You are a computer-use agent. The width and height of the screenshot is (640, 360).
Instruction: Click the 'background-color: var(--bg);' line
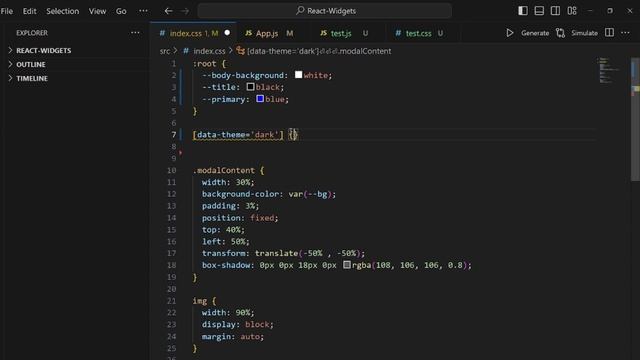point(269,194)
